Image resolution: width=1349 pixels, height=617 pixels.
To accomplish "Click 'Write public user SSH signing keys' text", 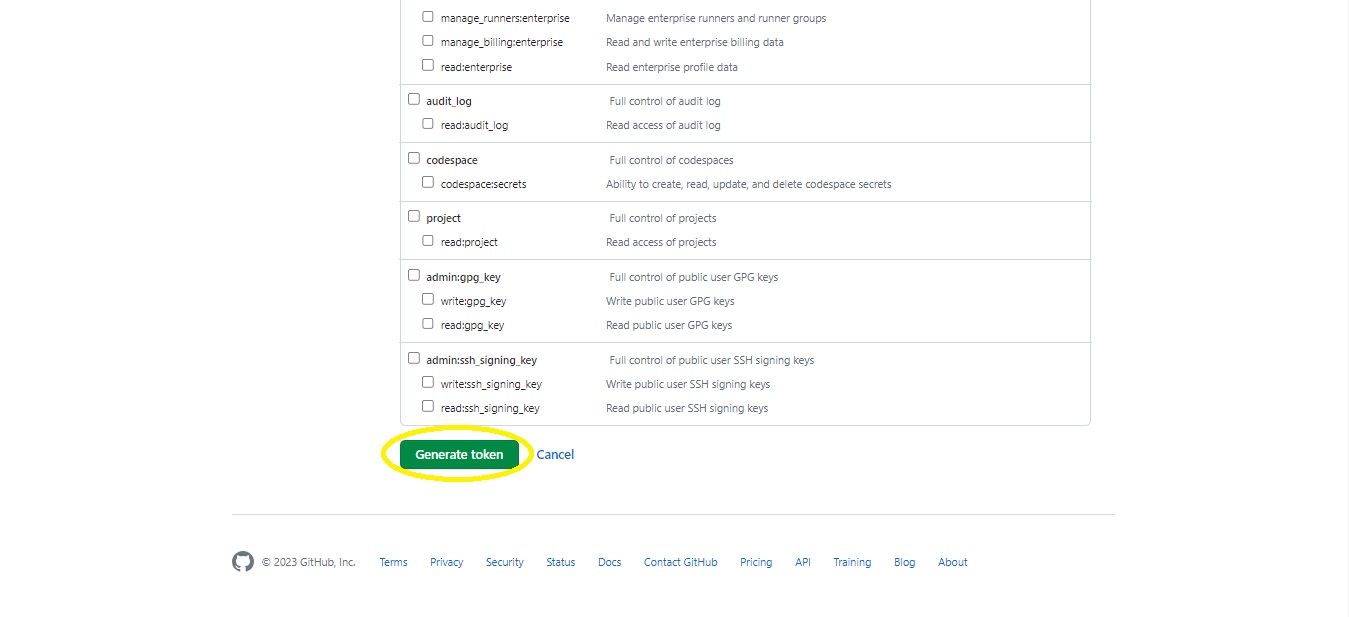I will [x=688, y=384].
